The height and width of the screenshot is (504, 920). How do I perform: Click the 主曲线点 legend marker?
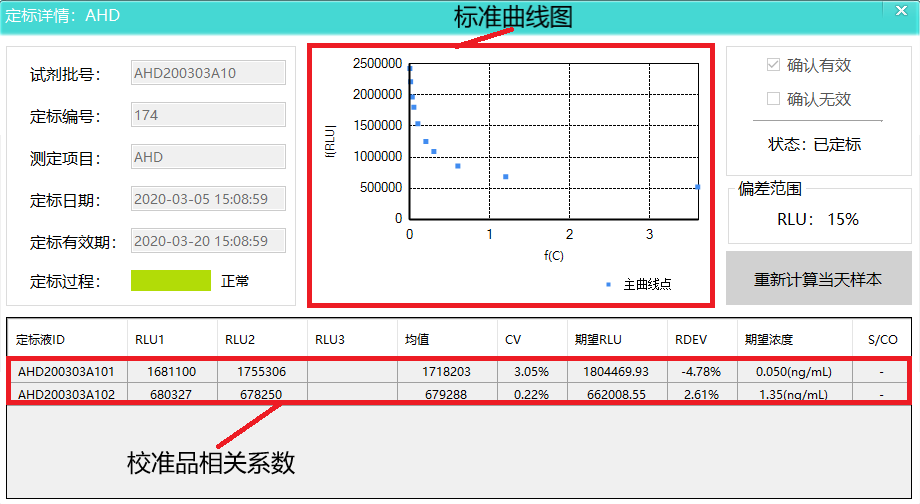[608, 285]
